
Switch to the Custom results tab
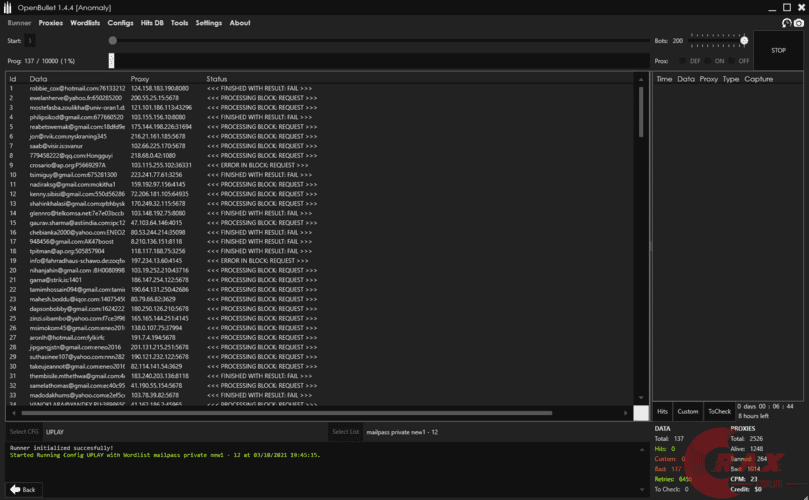(x=688, y=411)
